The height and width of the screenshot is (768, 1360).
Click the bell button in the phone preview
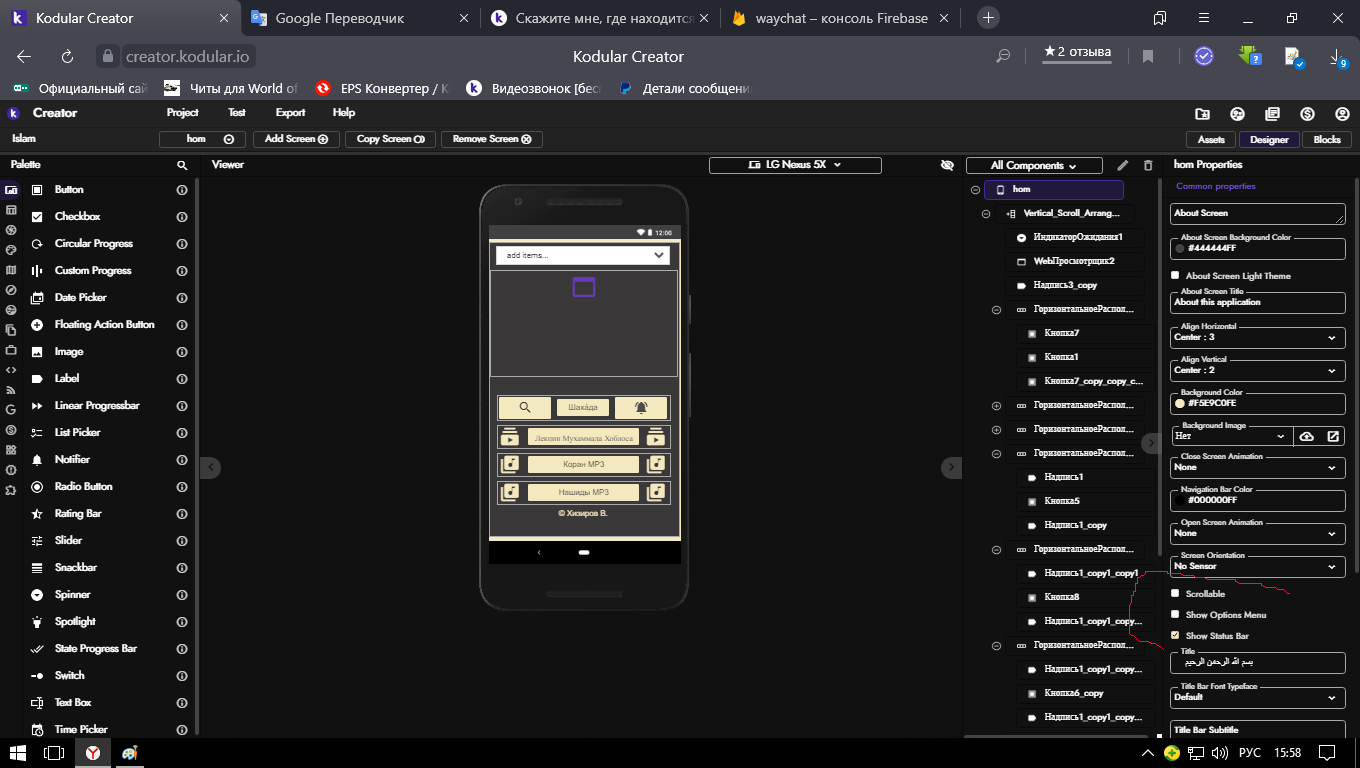(x=640, y=407)
